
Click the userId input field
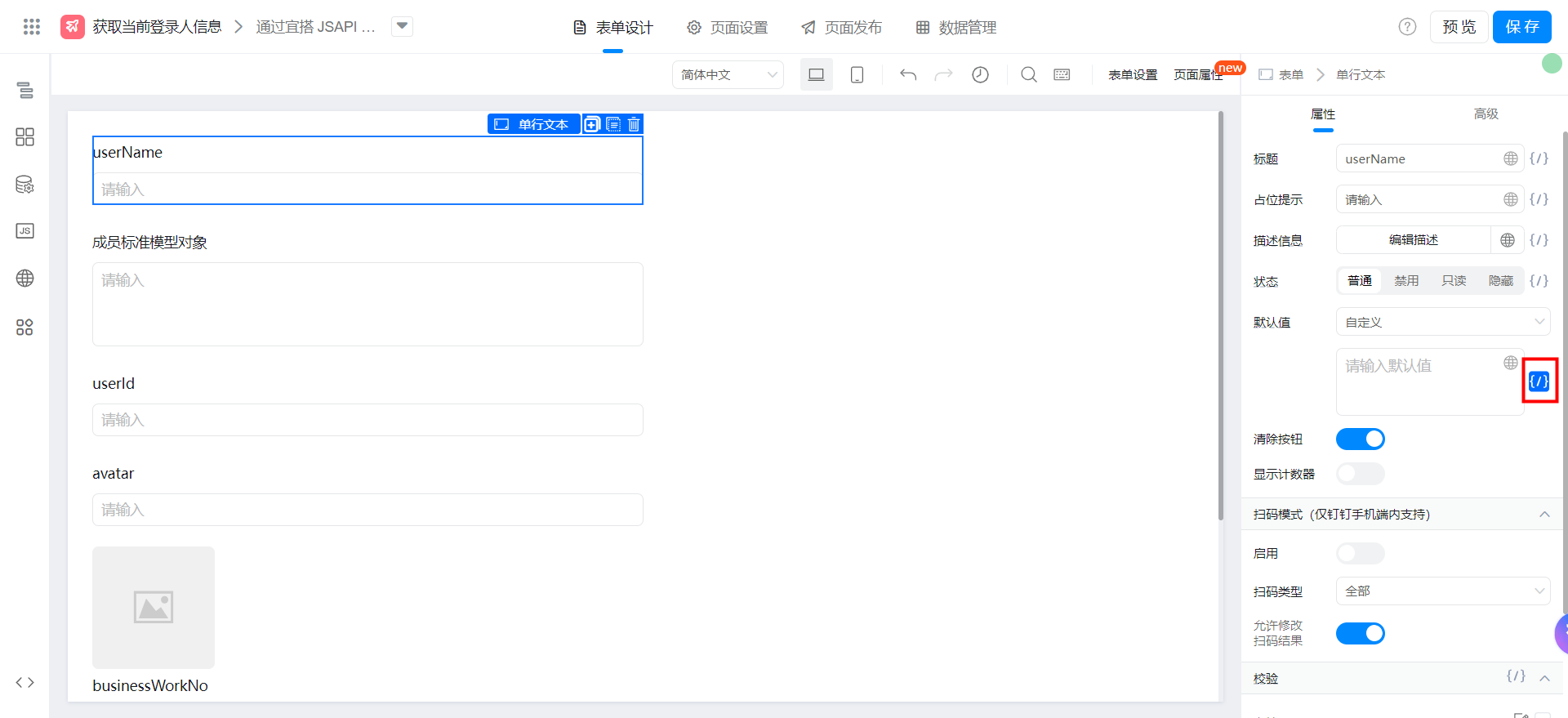(x=367, y=420)
